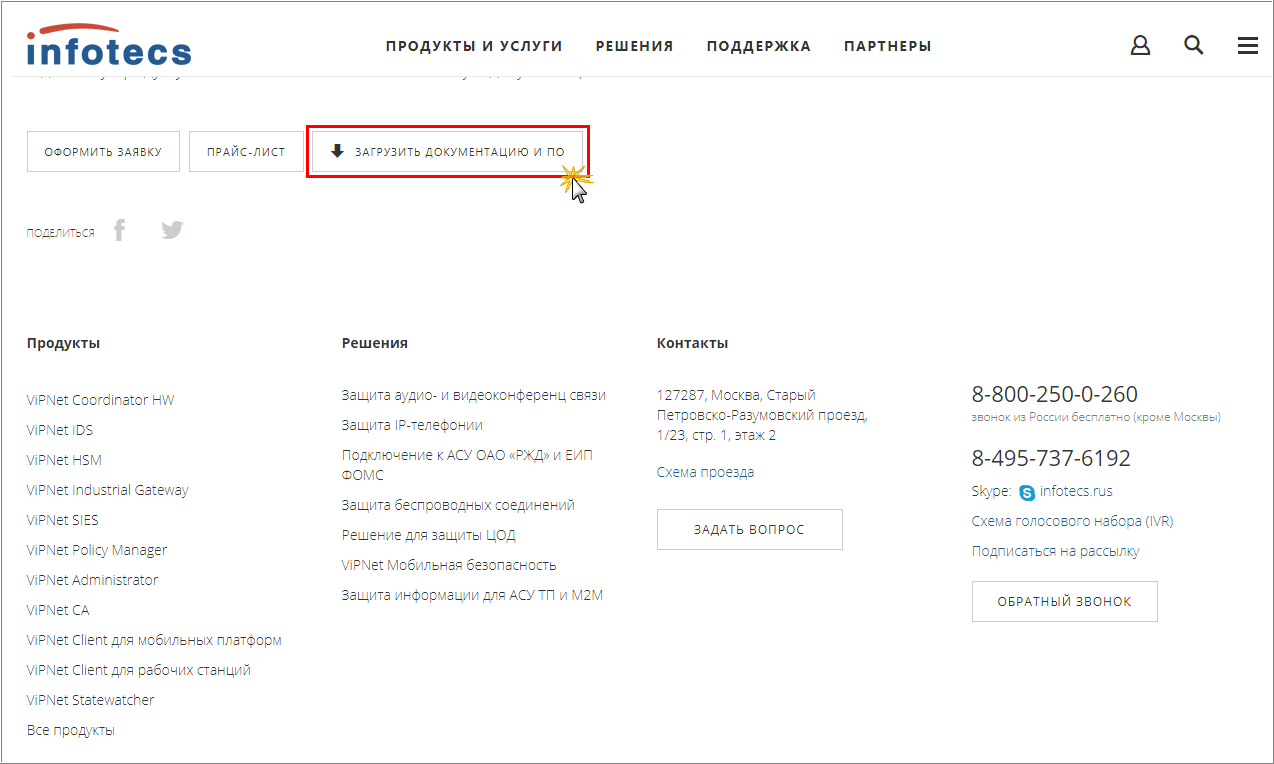Follow the Схема проезда link
1274x764 pixels.
(x=705, y=472)
